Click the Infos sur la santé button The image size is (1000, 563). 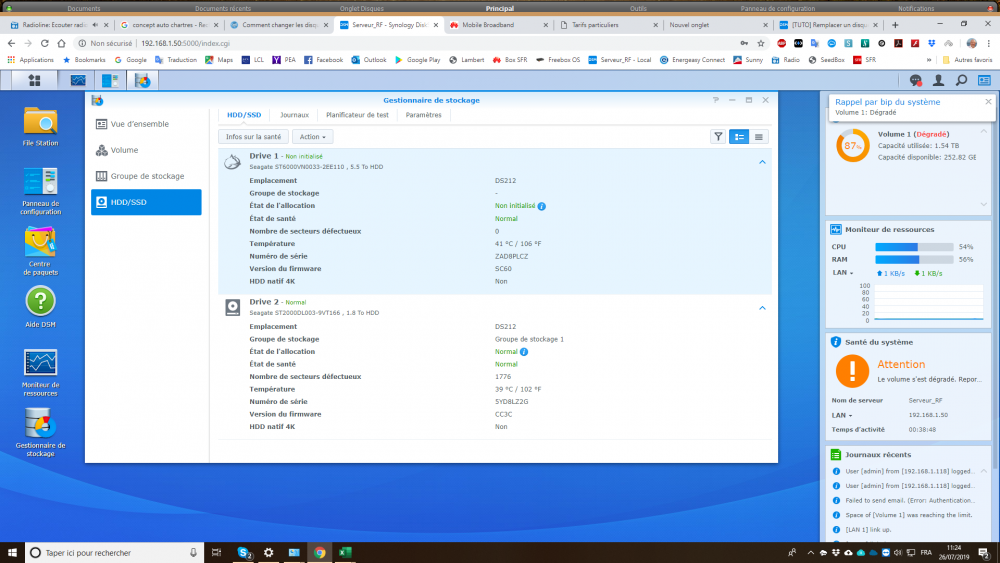[254, 136]
